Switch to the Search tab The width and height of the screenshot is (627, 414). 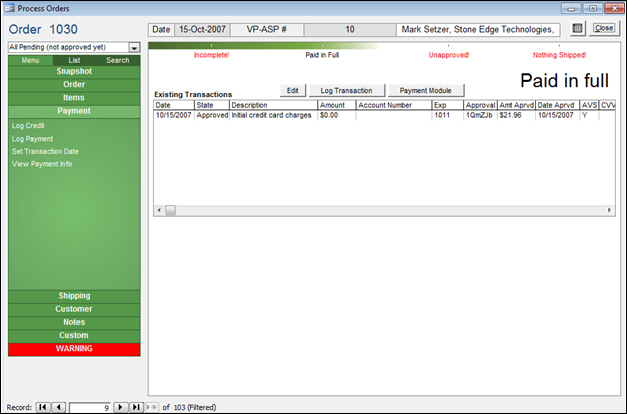(118, 60)
